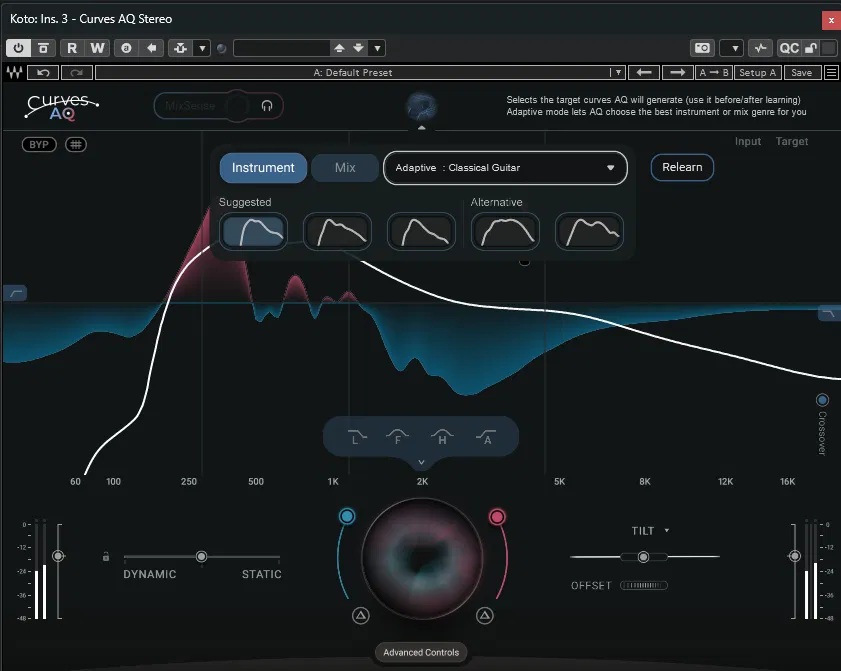
Task: Toggle the Write automation W button
Action: [x=97, y=48]
